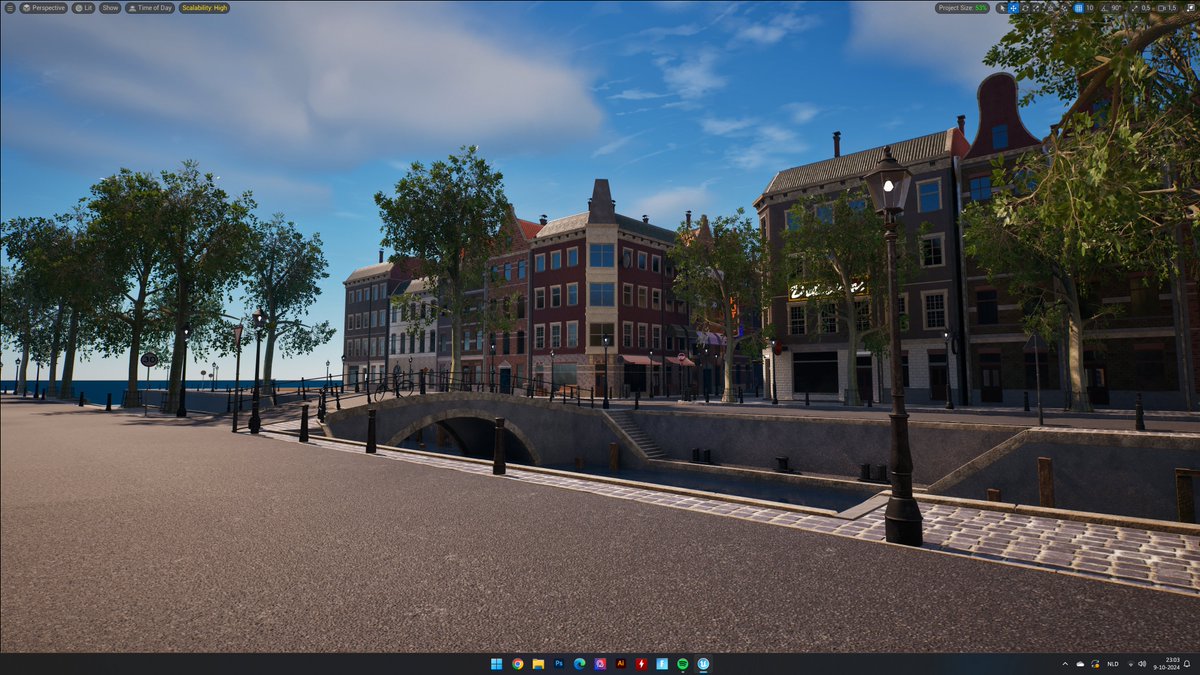
Task: Open rotation snap value 90° dropdown
Action: coord(1116,8)
